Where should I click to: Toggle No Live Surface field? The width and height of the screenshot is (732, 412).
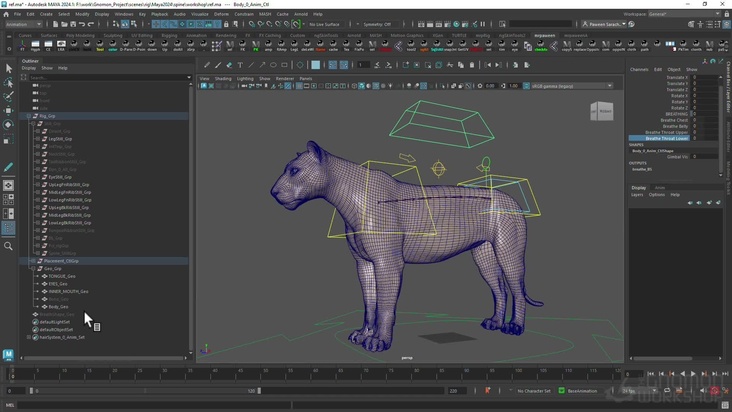pyautogui.click(x=324, y=24)
